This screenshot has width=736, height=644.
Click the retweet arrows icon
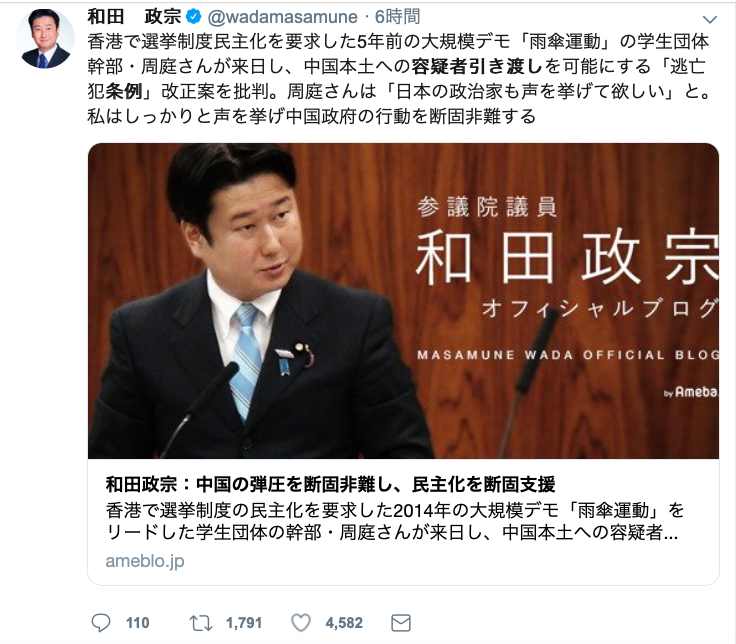point(201,623)
